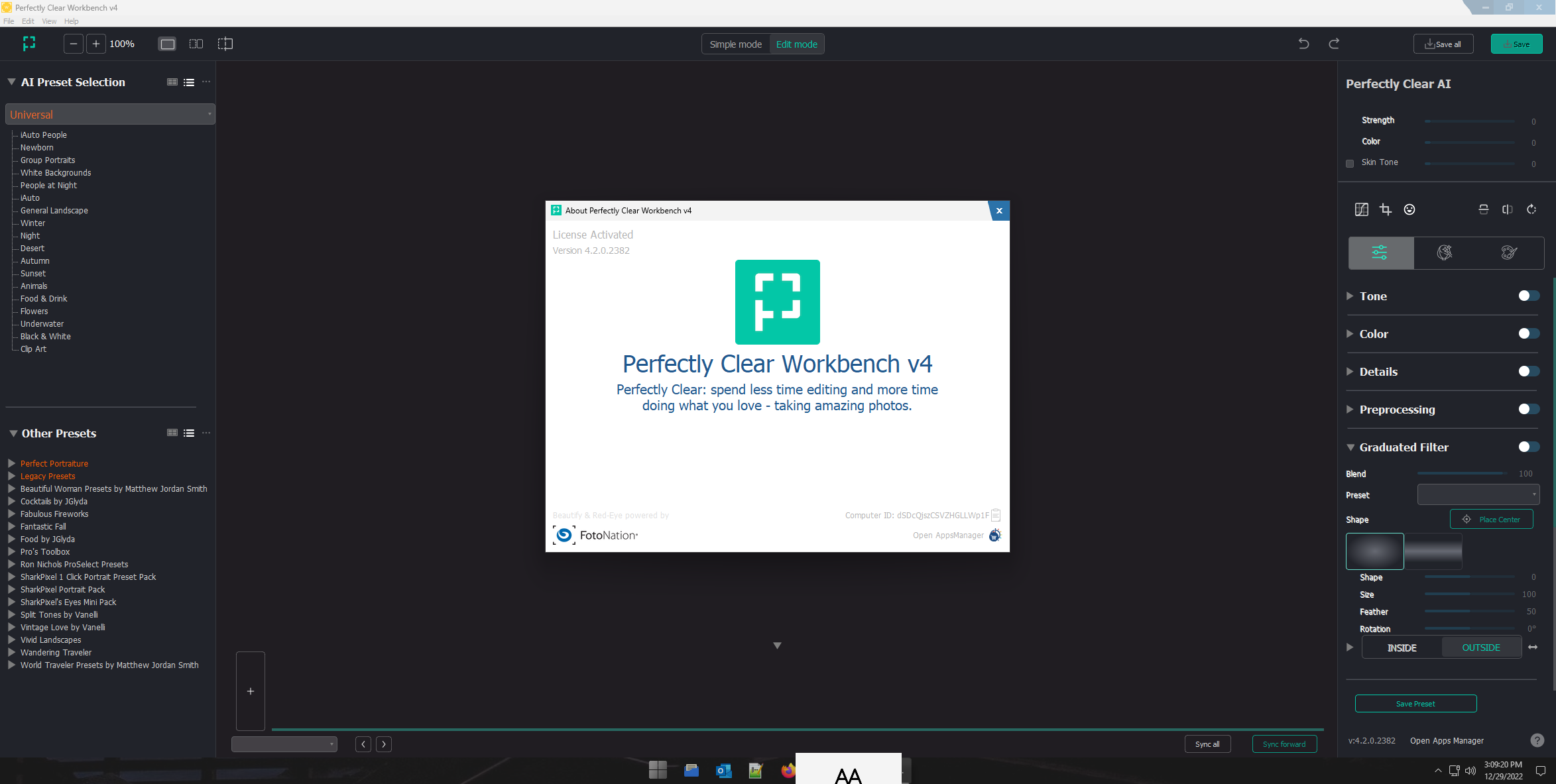The height and width of the screenshot is (784, 1556).
Task: Select OUTSIDE filter option
Action: [1481, 647]
